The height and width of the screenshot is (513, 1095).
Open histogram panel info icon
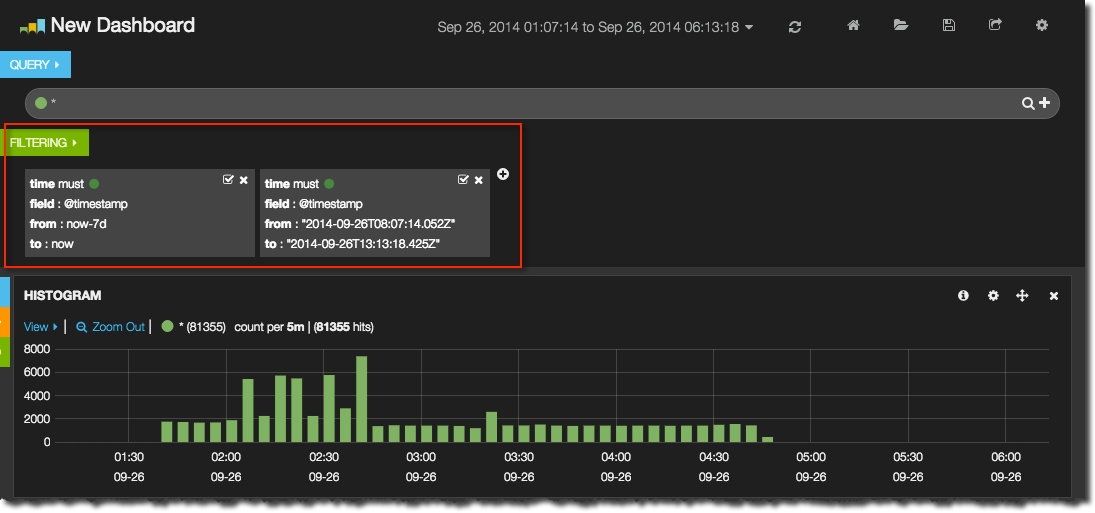click(963, 296)
